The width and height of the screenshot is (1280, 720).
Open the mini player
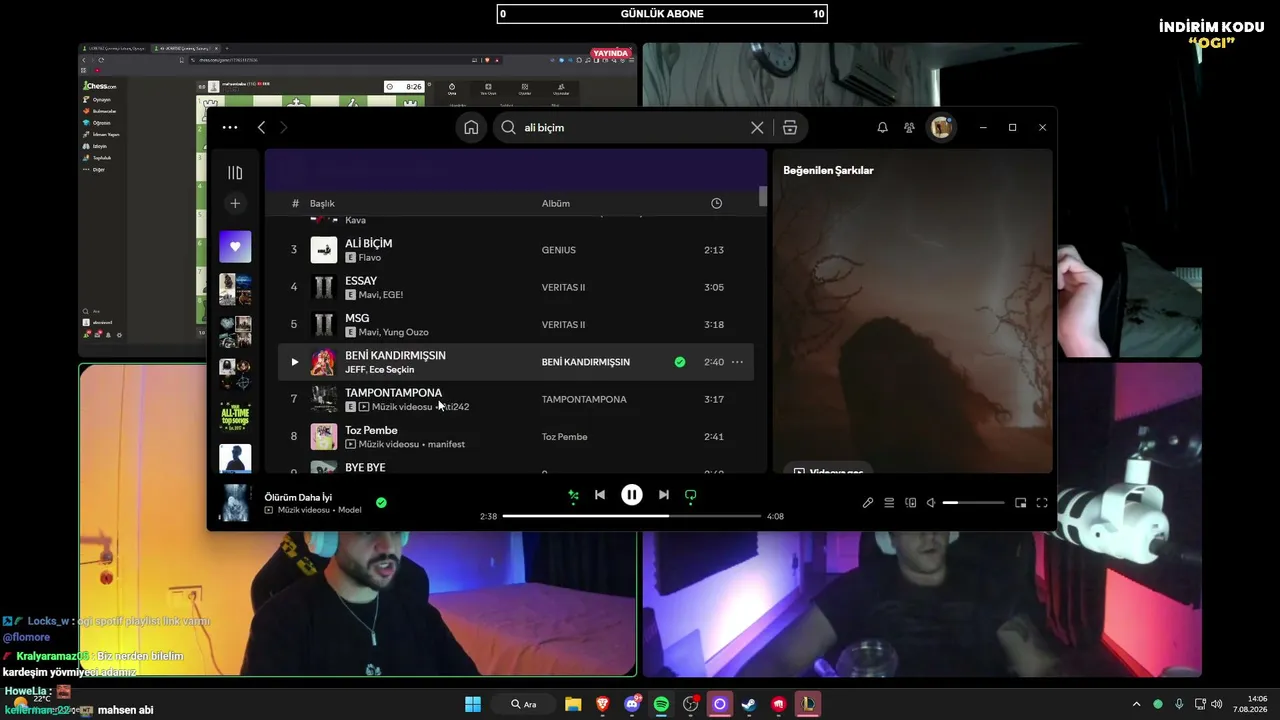coord(1021,503)
